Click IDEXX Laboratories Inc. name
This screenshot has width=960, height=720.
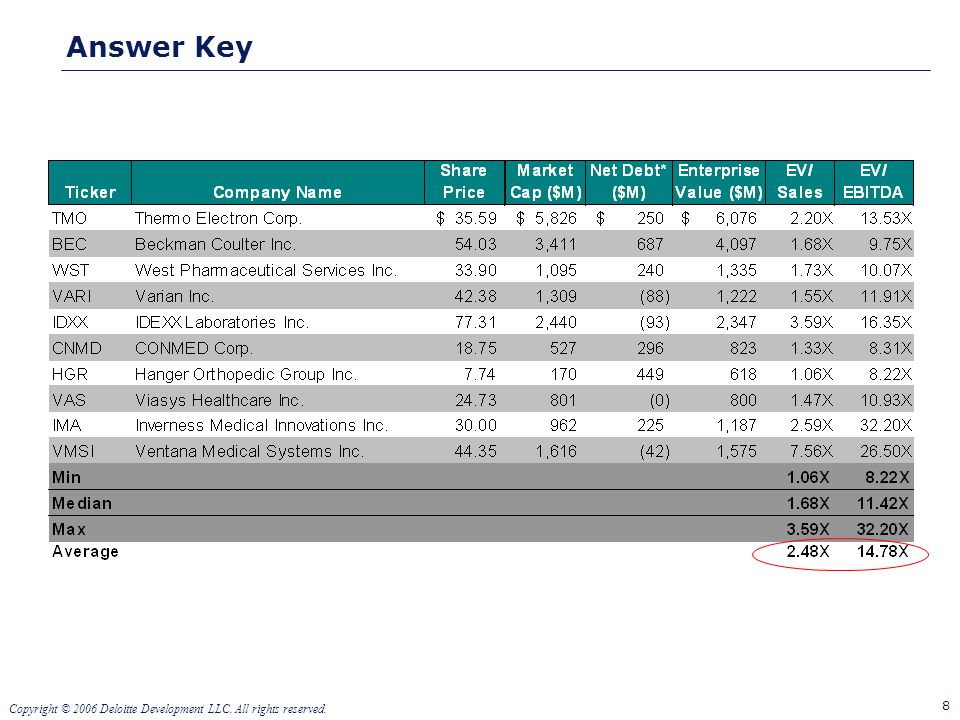coord(222,322)
